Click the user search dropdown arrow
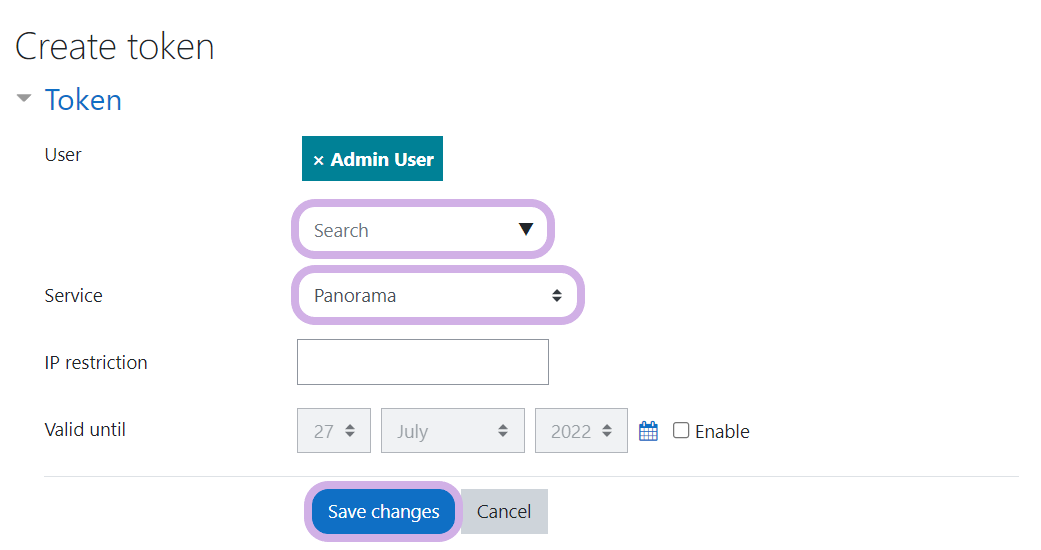 click(526, 230)
